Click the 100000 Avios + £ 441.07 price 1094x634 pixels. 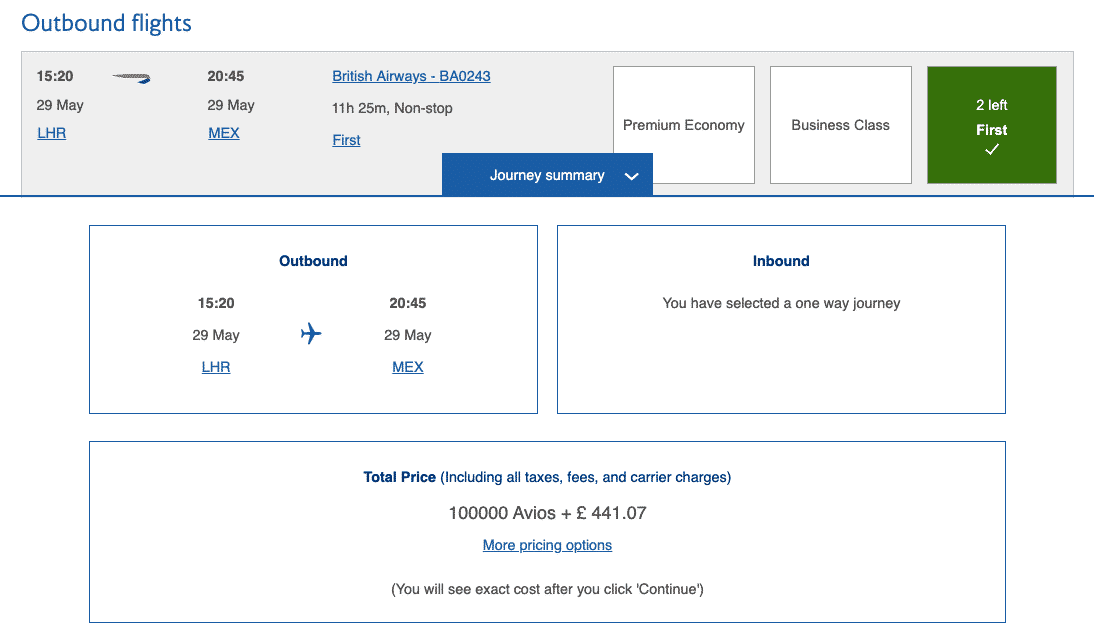547,513
